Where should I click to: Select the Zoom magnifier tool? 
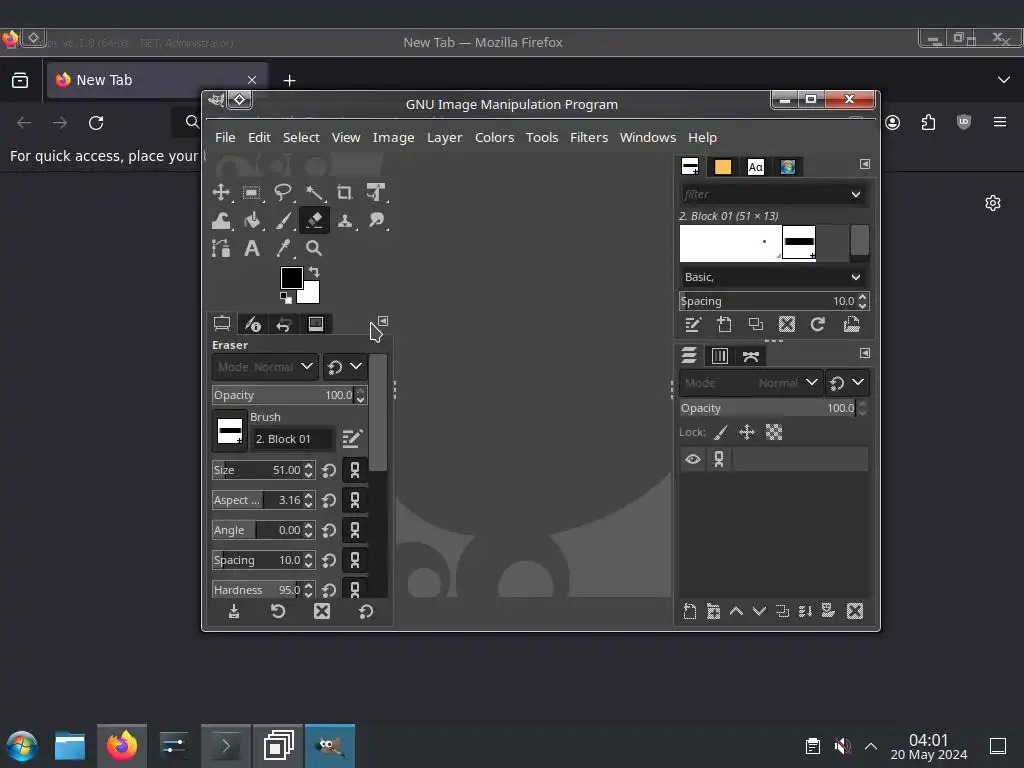tap(313, 248)
